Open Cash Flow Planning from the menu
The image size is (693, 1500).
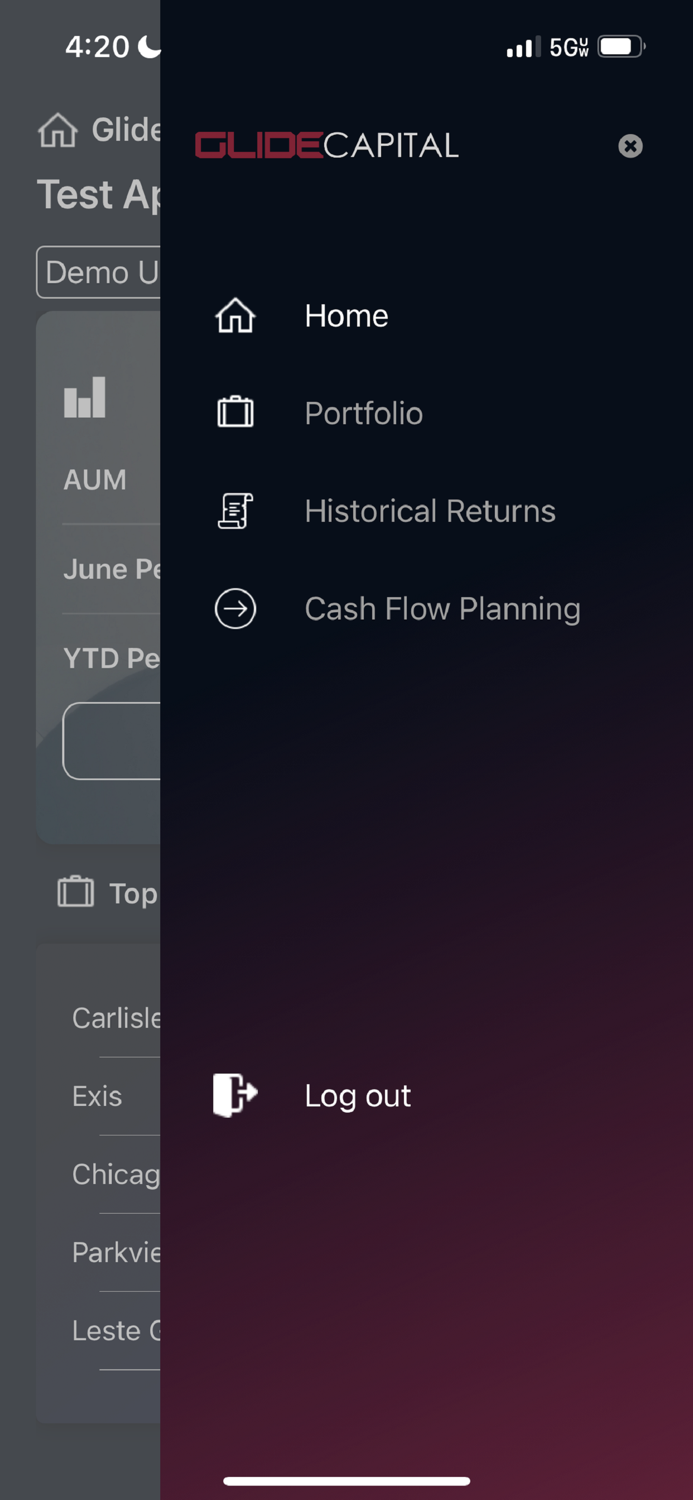442,608
